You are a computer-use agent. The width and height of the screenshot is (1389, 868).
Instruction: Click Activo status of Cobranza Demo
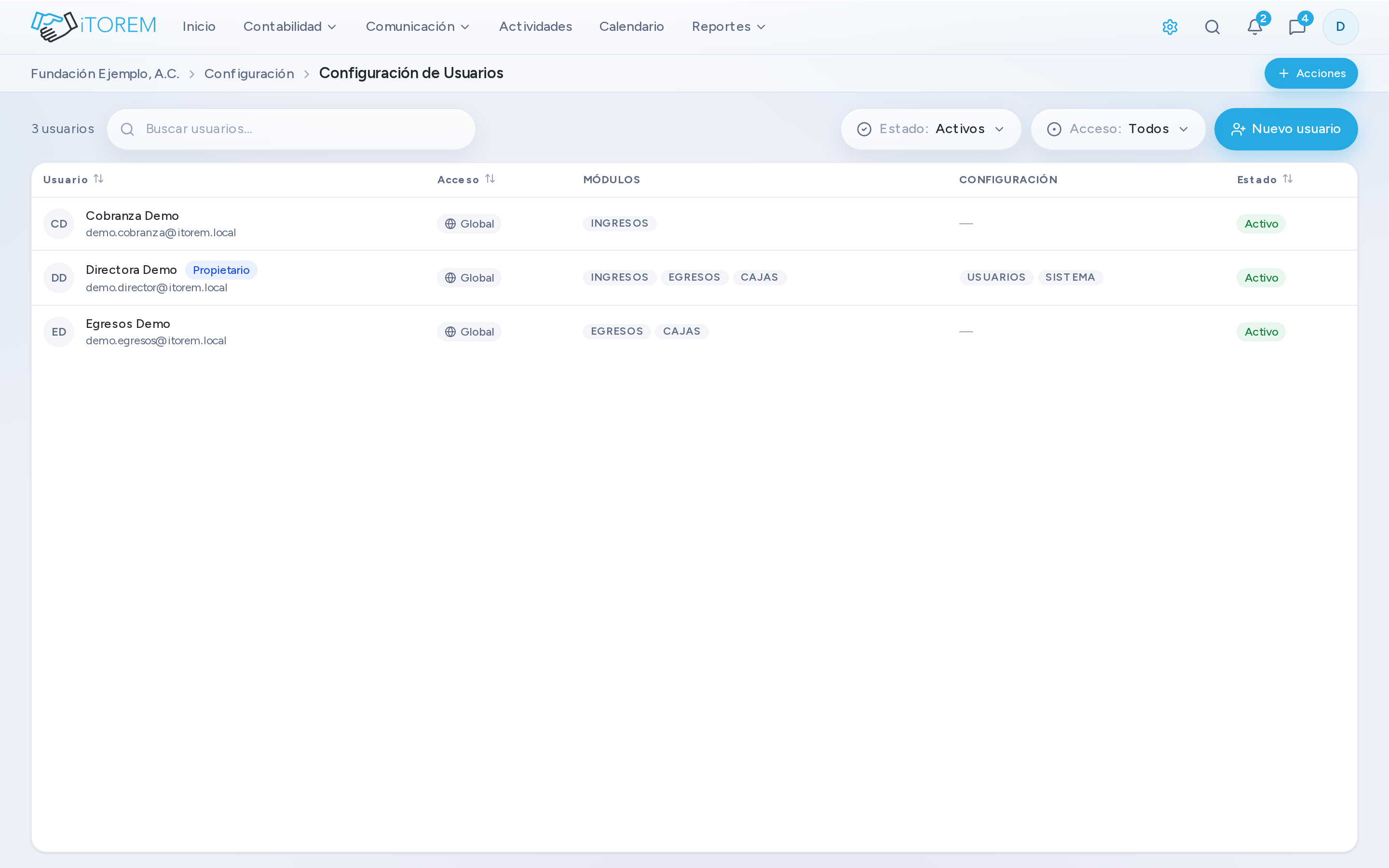point(1261,224)
